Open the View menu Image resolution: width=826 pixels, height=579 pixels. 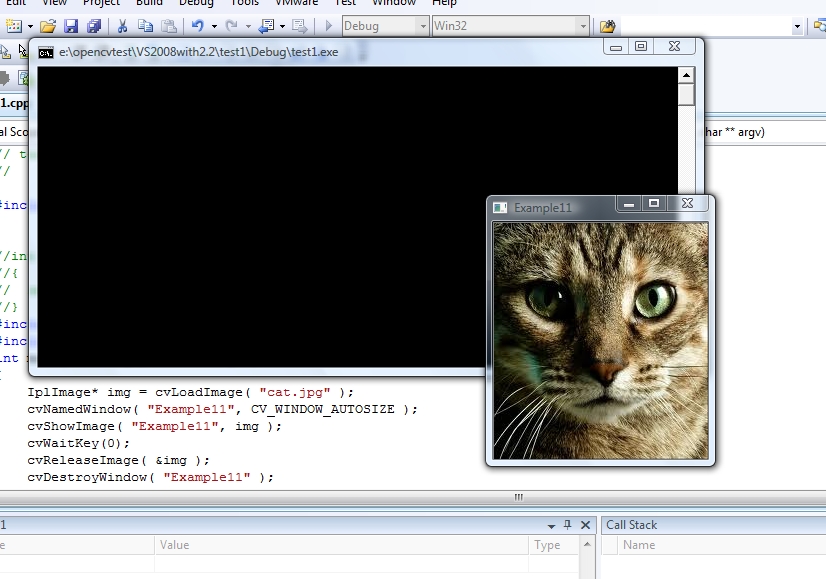pos(54,3)
